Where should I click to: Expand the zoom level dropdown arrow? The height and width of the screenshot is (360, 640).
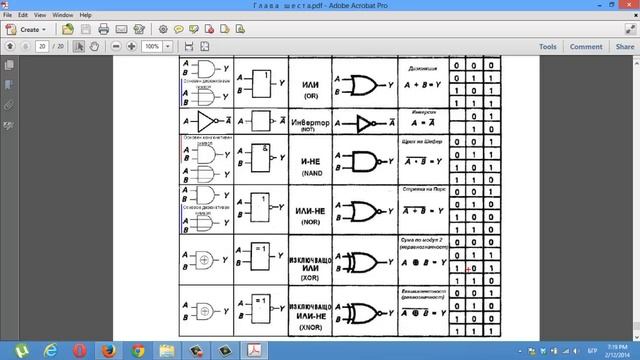[x=168, y=47]
